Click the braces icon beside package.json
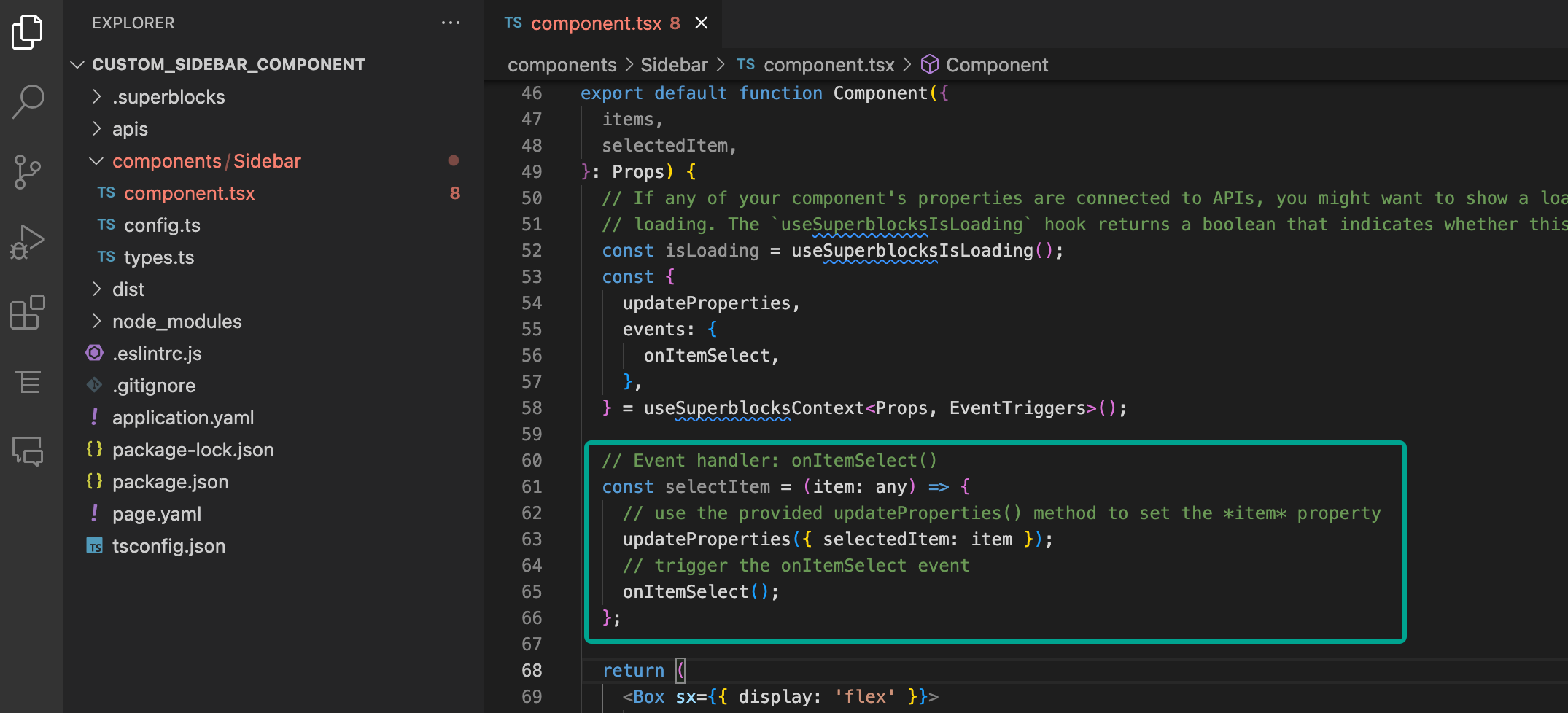The height and width of the screenshot is (713, 1568). click(95, 481)
